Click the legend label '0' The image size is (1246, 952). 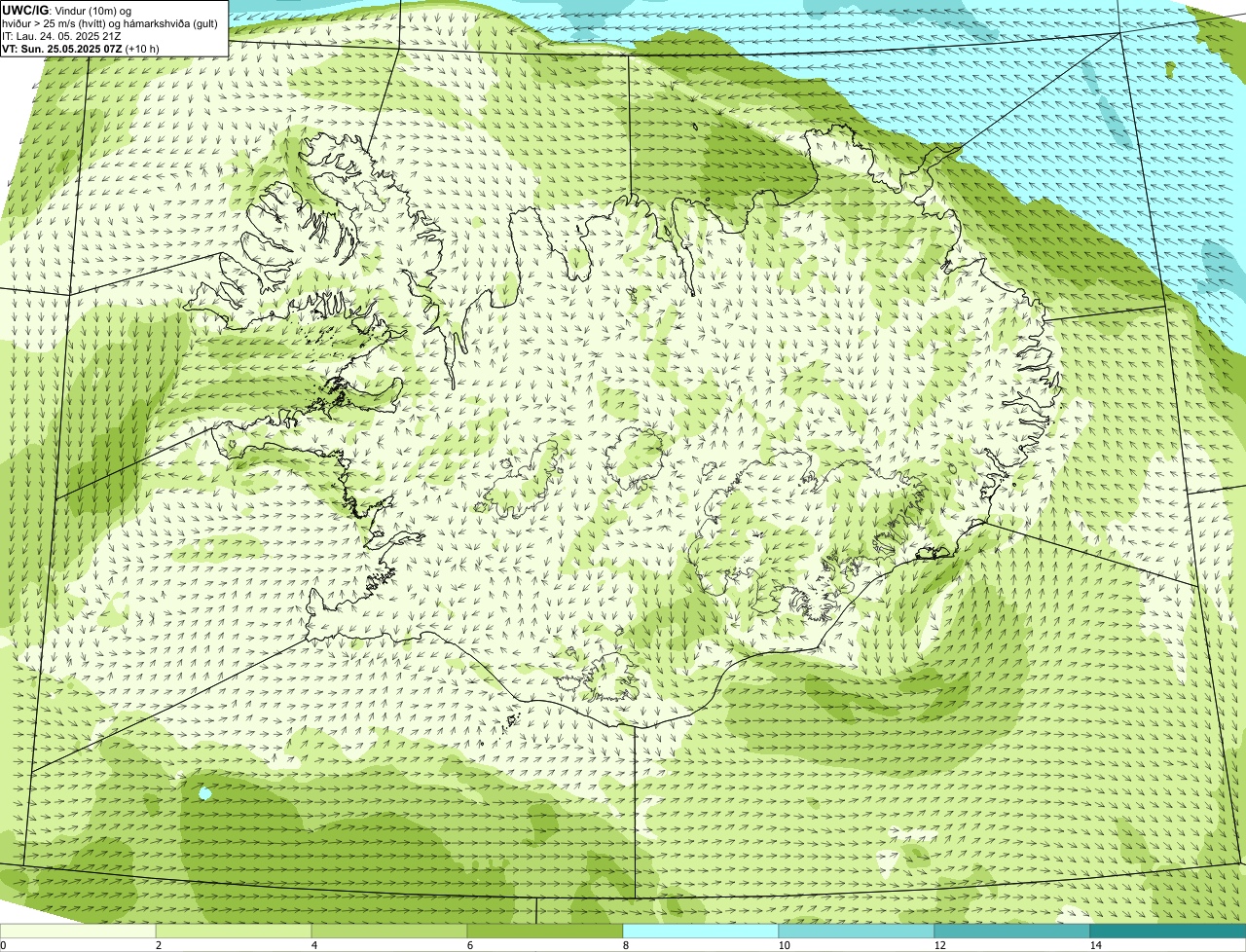tap(3, 945)
